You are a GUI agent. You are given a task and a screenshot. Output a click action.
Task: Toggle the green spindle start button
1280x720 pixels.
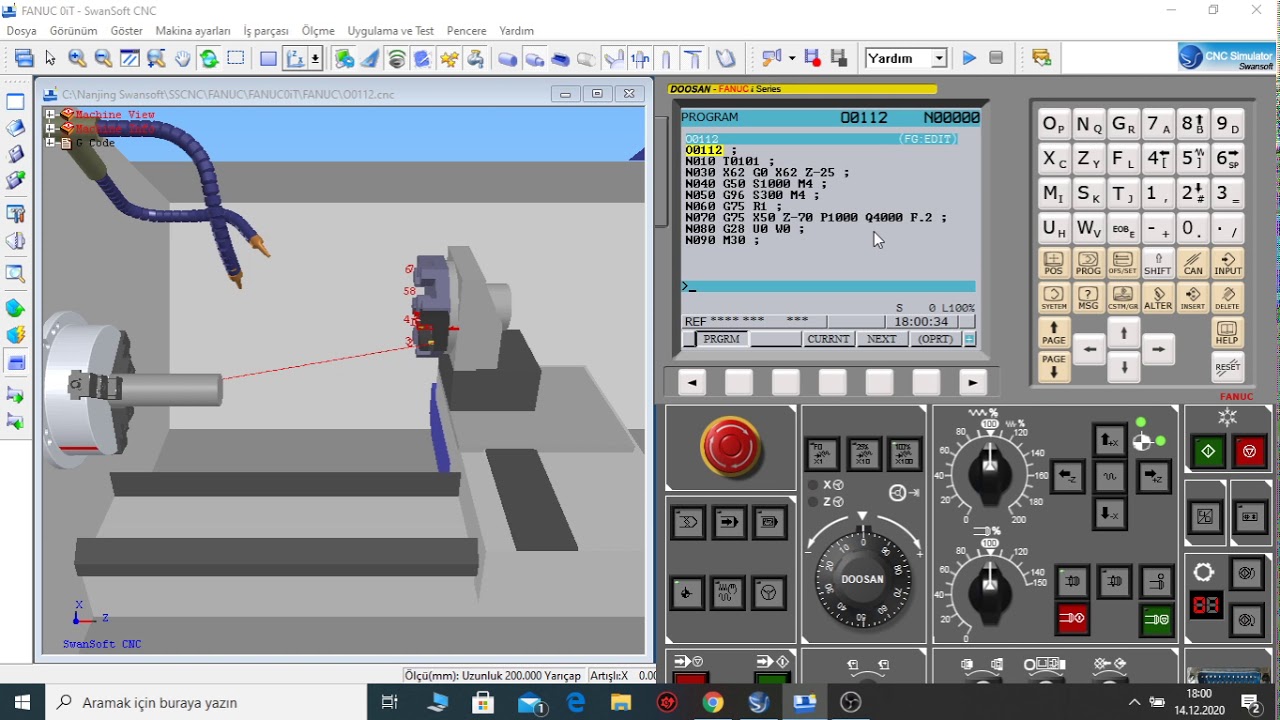tap(1157, 619)
